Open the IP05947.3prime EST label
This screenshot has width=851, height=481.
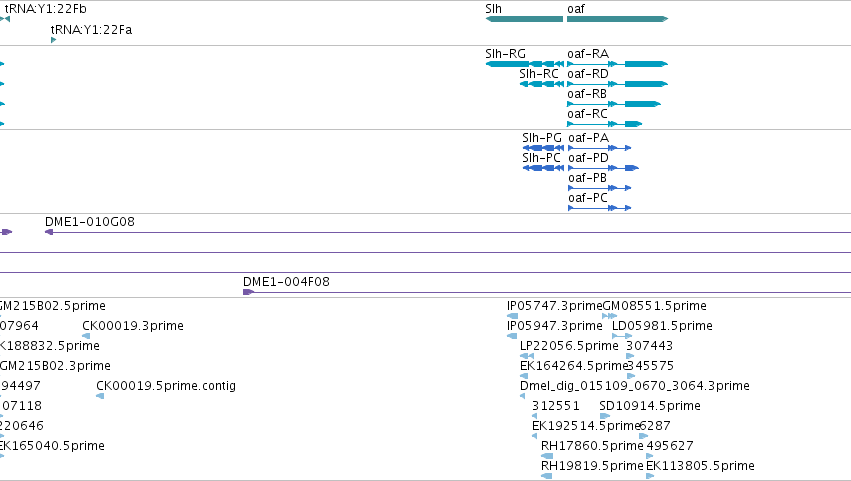point(555,326)
